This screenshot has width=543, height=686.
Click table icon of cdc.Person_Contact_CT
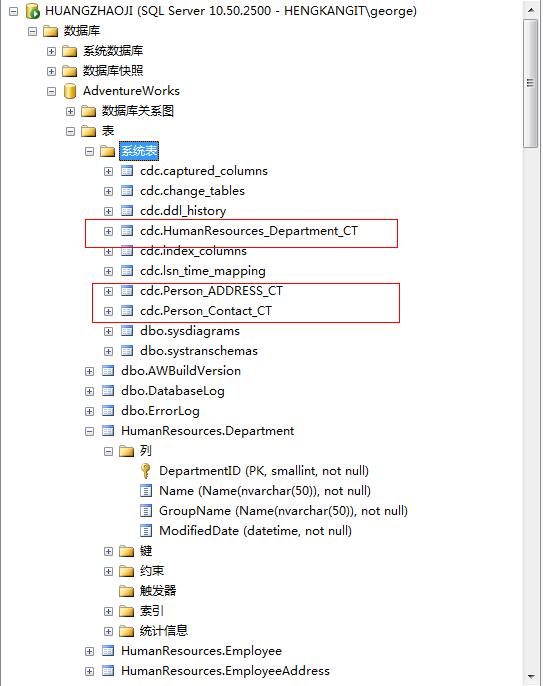pyautogui.click(x=127, y=311)
